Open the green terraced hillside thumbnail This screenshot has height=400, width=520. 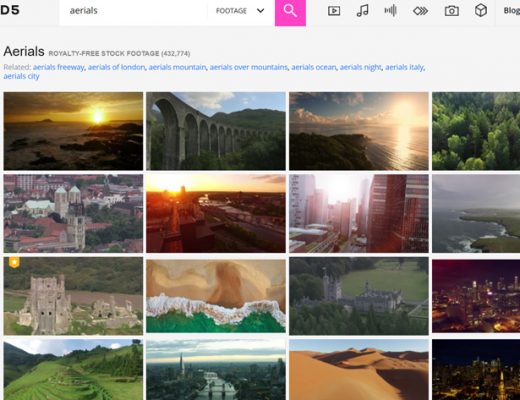(x=73, y=370)
